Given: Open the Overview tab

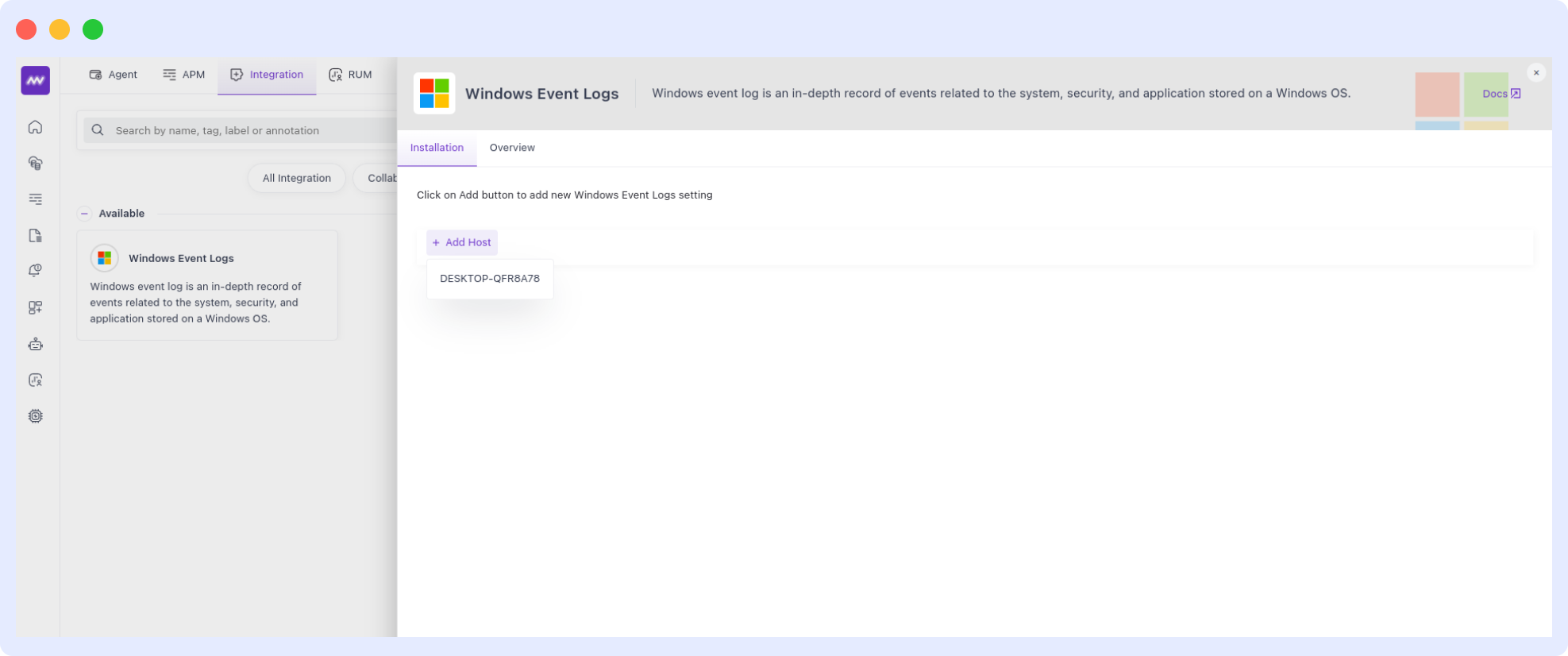Looking at the screenshot, I should tap(512, 148).
